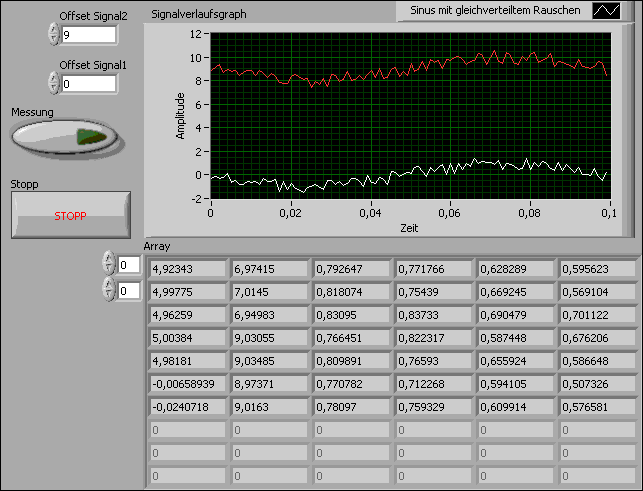Screen dimensions: 643x491
Task: Select array cell containing 4,92343
Action: coord(188,268)
